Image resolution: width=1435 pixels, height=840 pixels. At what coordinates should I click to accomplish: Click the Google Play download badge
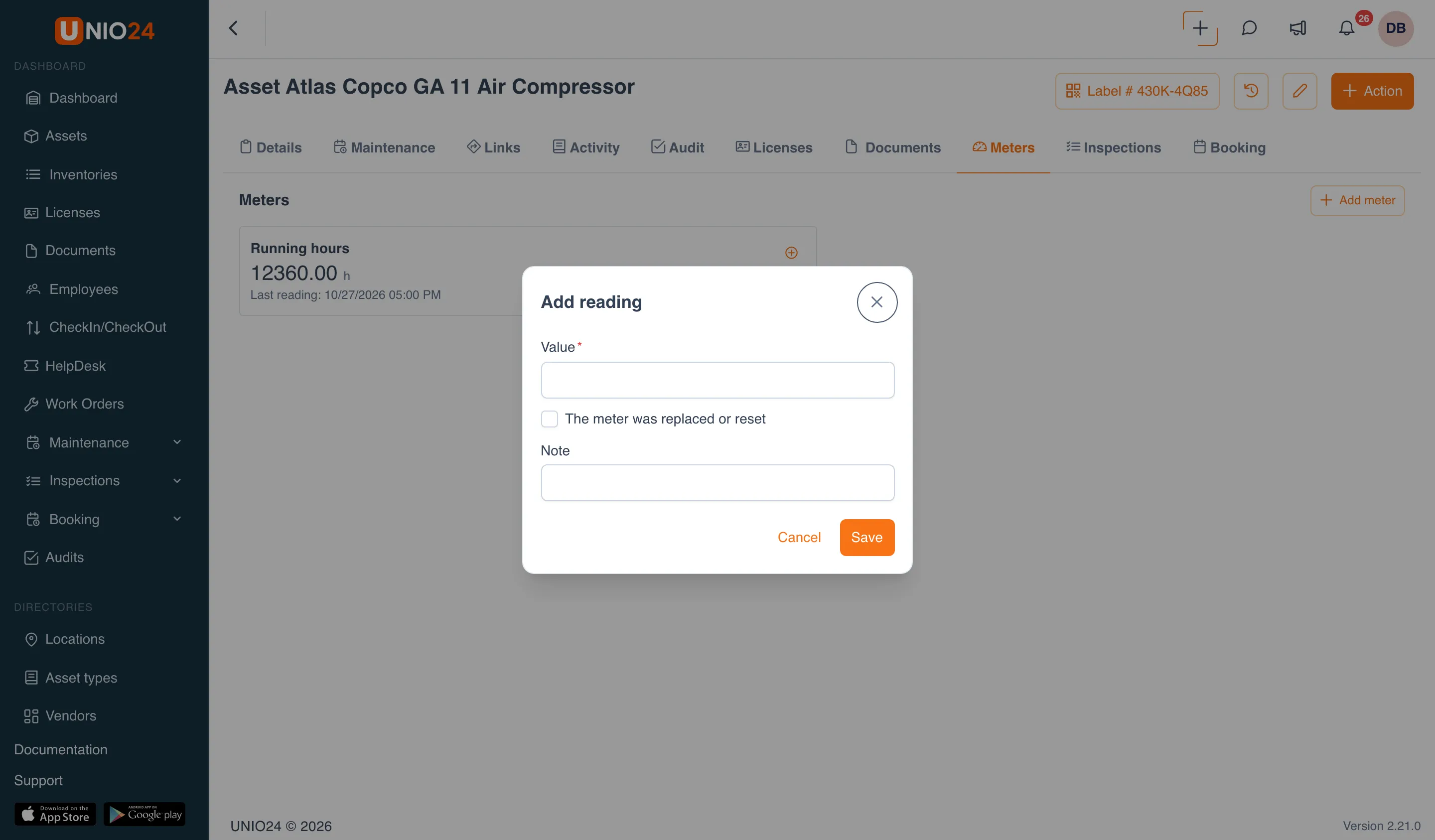144,815
